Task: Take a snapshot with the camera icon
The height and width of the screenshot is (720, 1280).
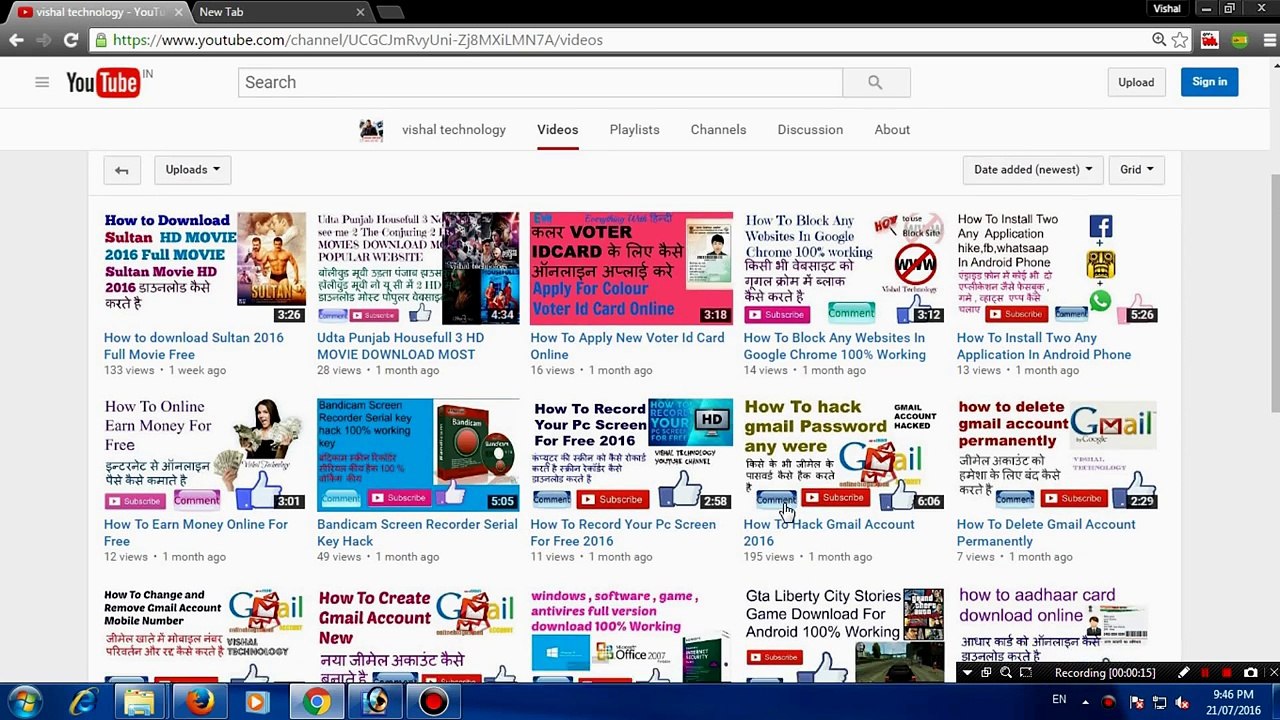Action: coord(1250,673)
